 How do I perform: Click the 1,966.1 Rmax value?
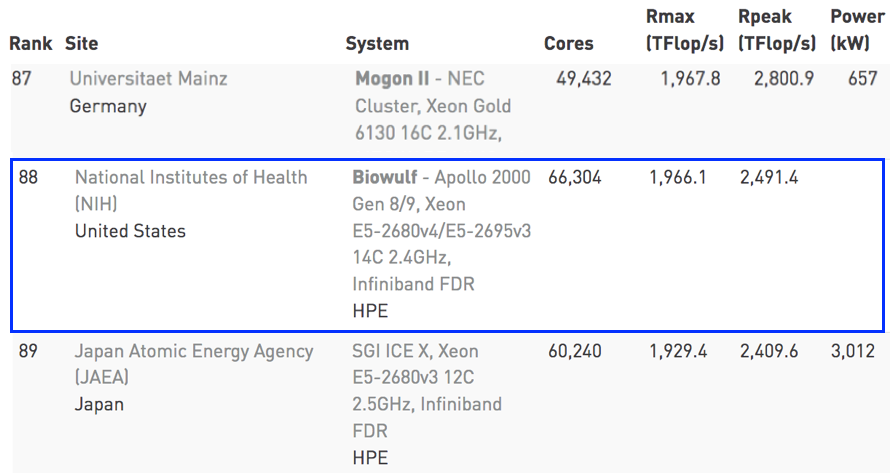coord(677,178)
